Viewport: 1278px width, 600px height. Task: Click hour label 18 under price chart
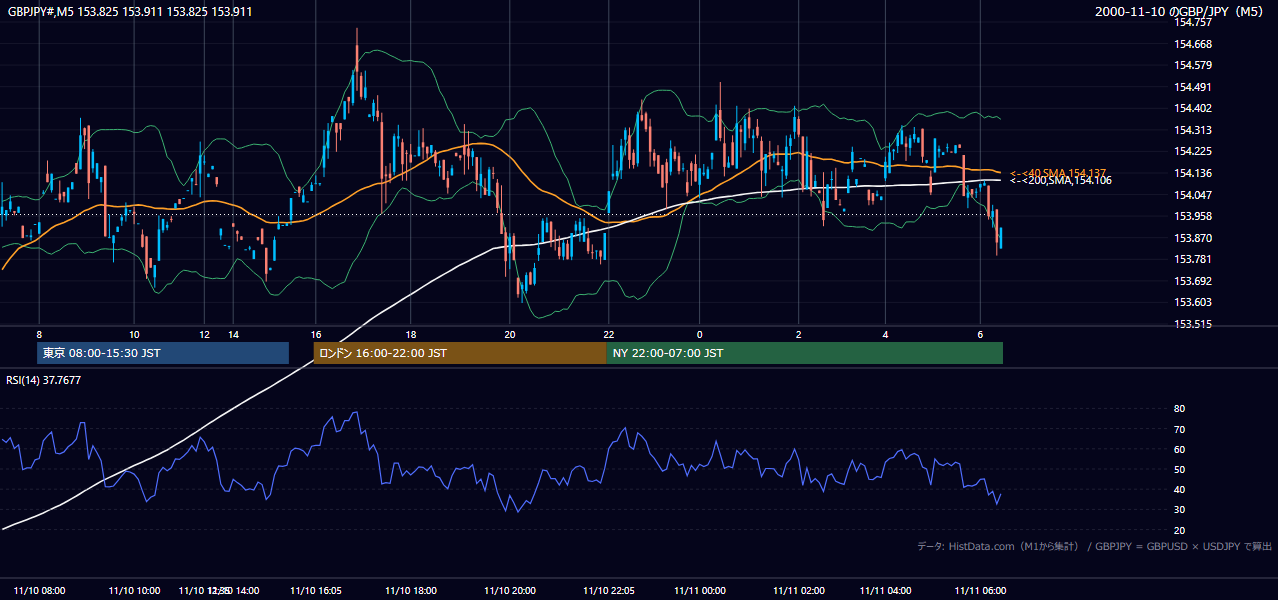[411, 334]
